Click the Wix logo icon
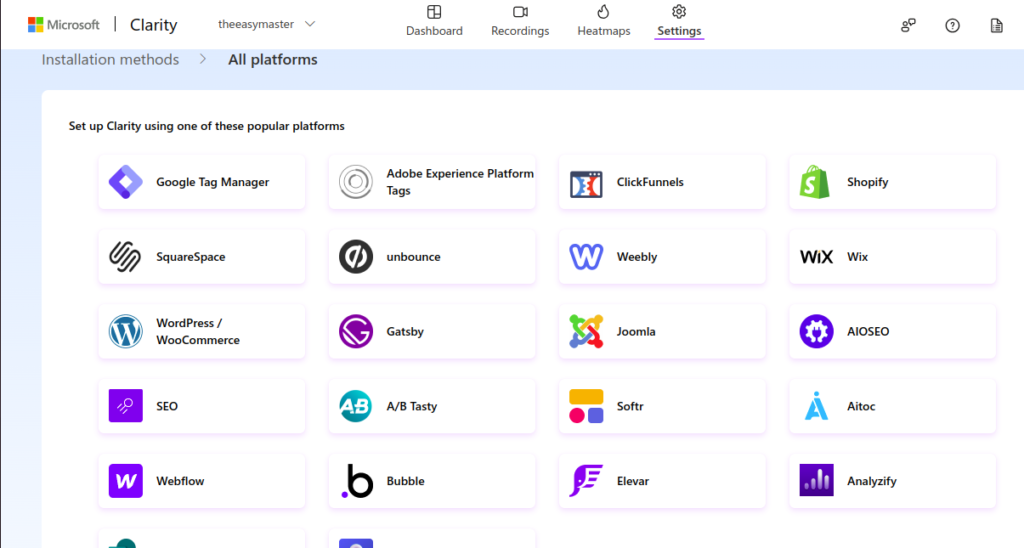 816,257
